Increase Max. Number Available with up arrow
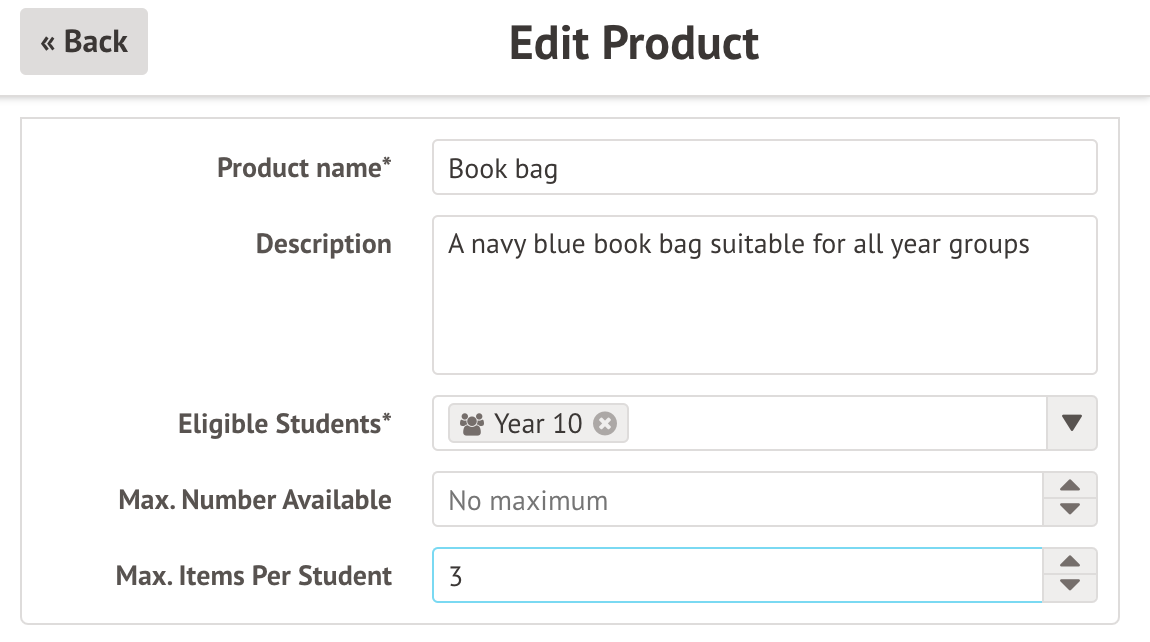 tap(1070, 487)
